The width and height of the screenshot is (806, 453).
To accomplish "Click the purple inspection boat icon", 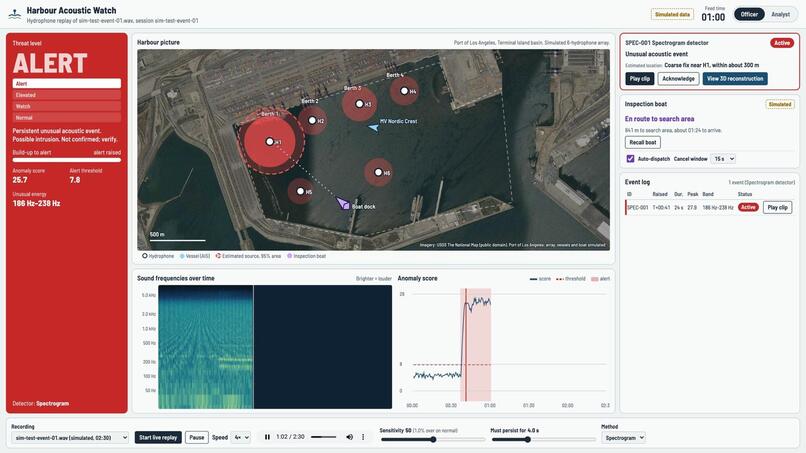I will 342,203.
